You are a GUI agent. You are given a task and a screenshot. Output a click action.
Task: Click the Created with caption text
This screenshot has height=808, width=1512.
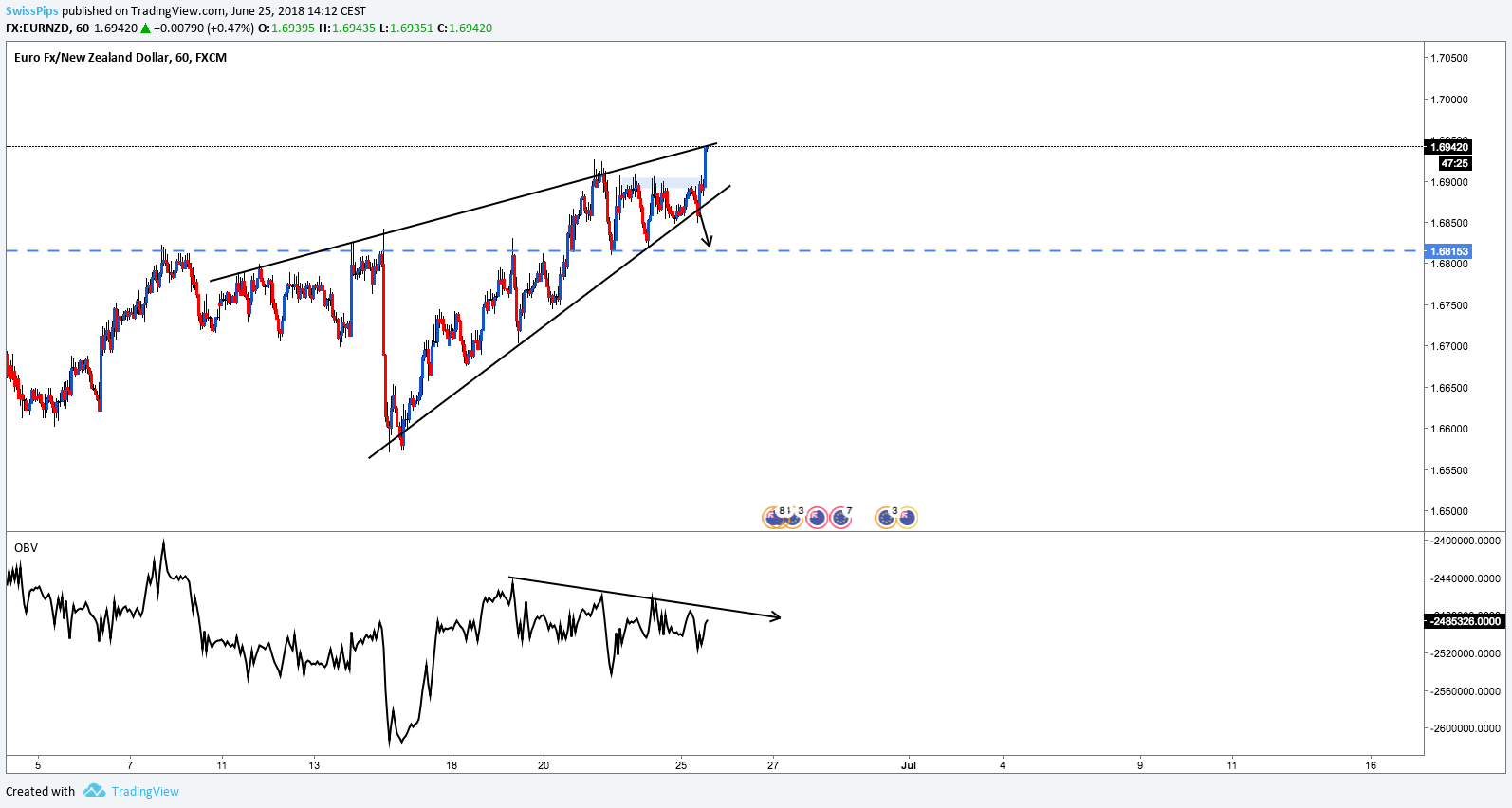pyautogui.click(x=40, y=792)
